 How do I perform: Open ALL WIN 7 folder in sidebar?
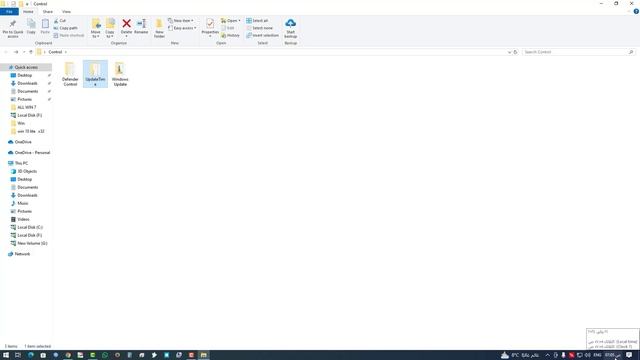pyautogui.click(x=27, y=107)
